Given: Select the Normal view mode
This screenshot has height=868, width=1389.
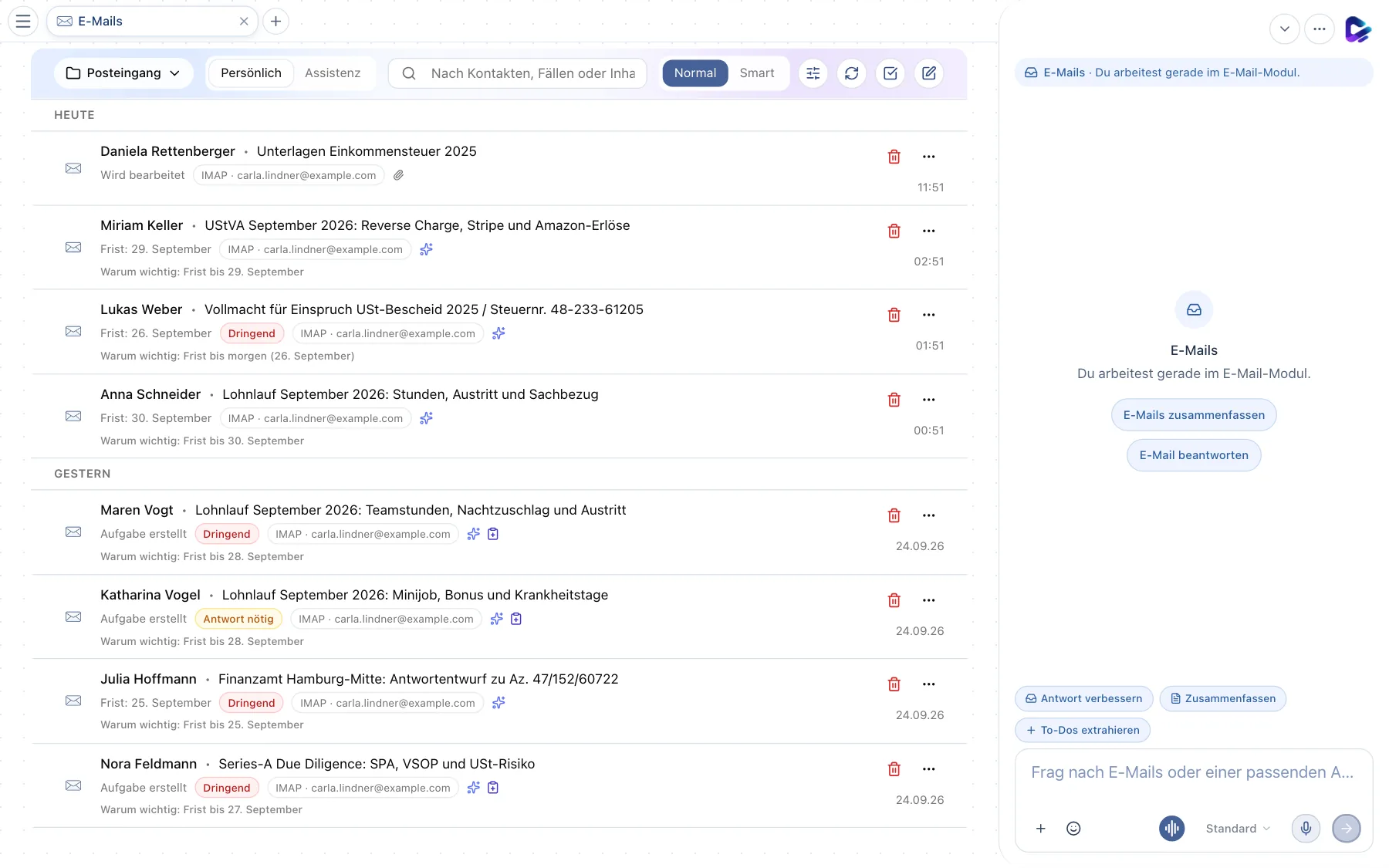Looking at the screenshot, I should tap(695, 73).
